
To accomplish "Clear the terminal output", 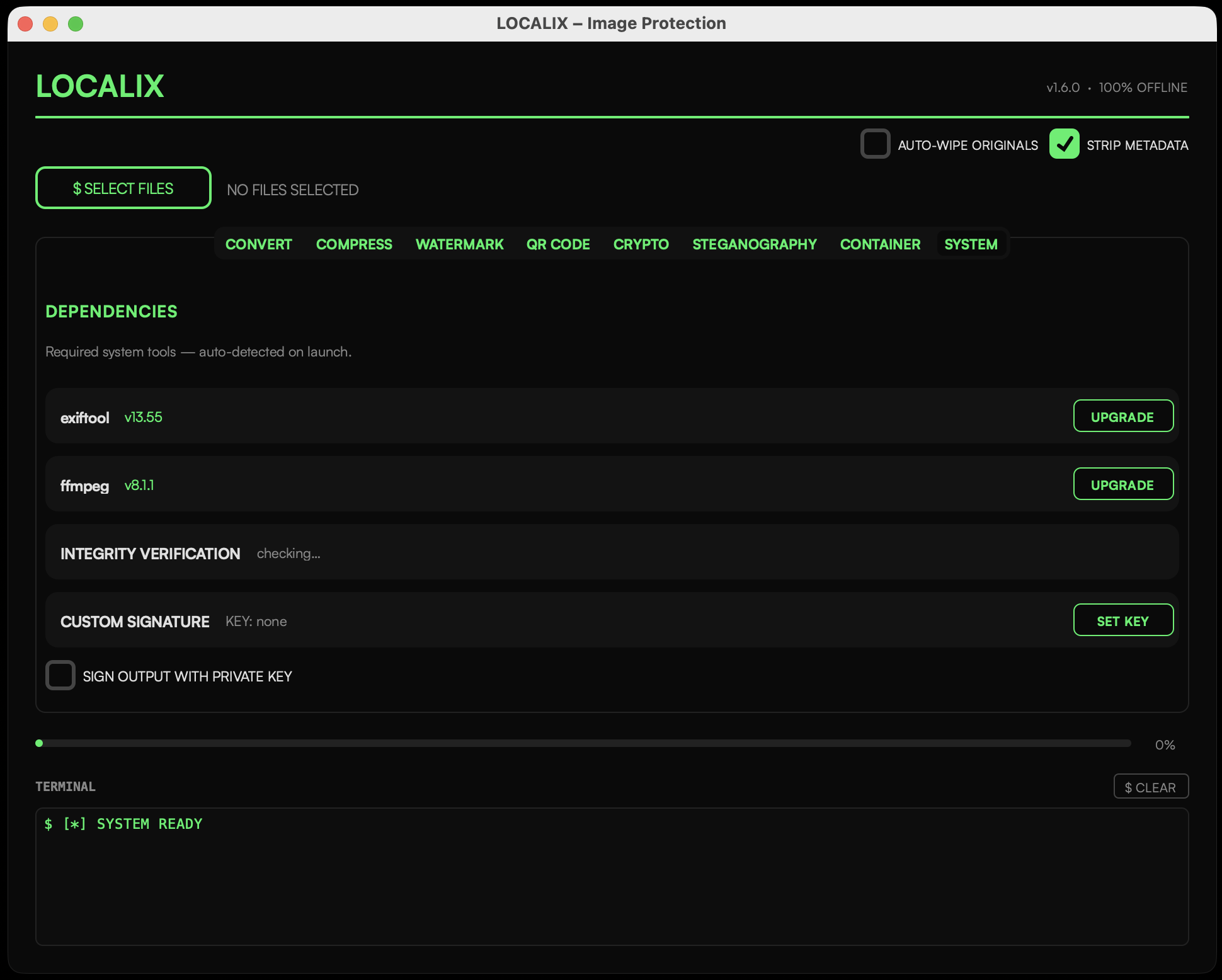I will tap(1151, 787).
